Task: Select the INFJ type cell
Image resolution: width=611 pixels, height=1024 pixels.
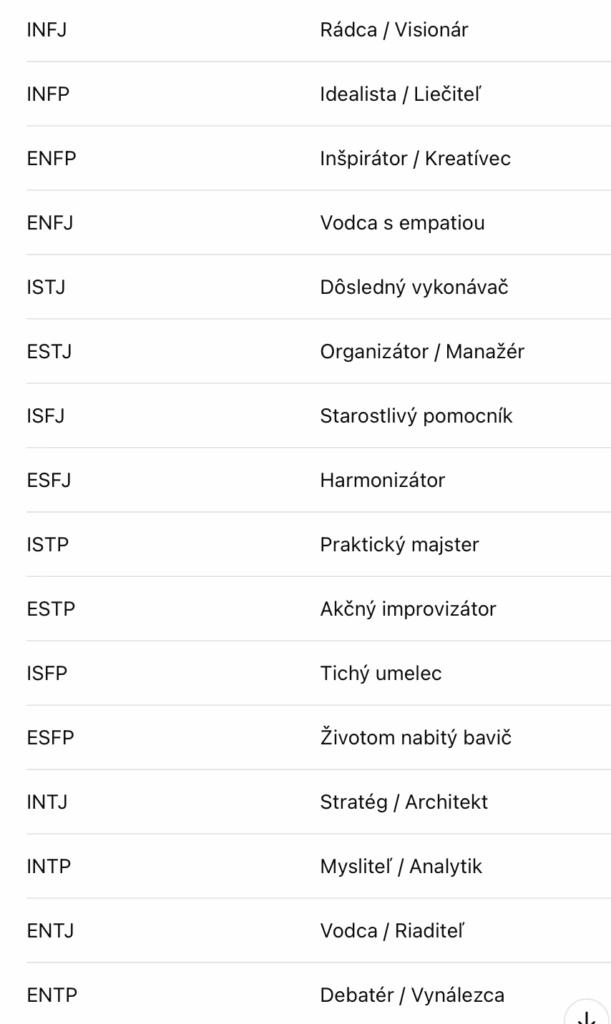Action: point(46,30)
